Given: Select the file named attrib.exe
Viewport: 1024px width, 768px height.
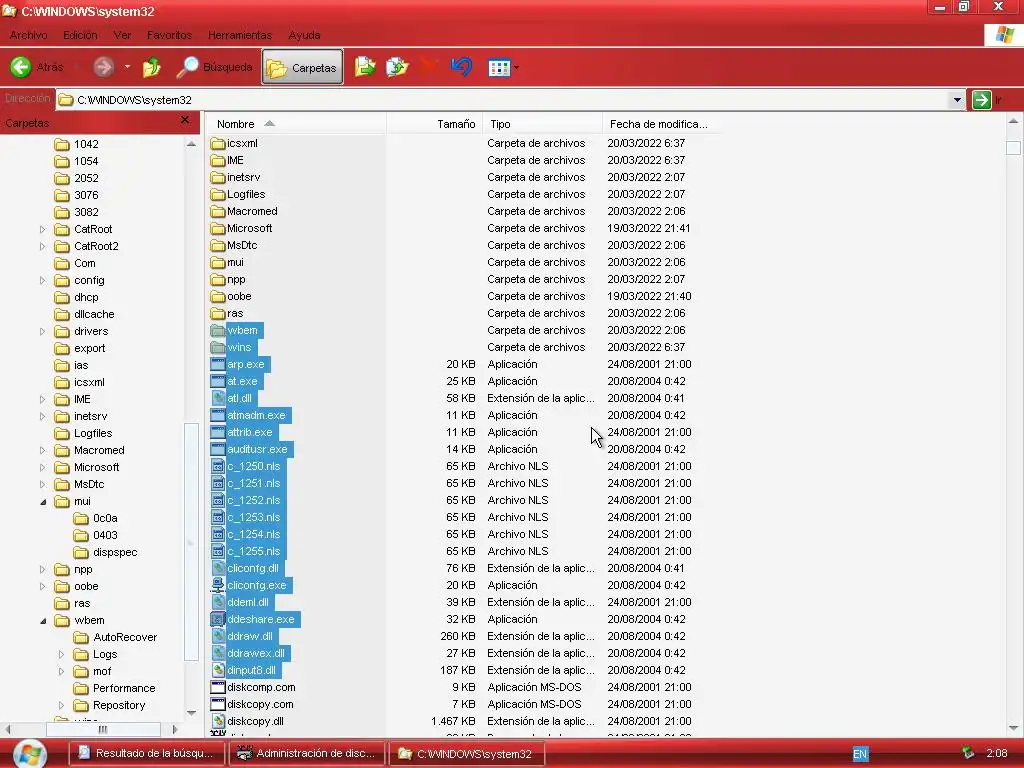Looking at the screenshot, I should coord(249,432).
